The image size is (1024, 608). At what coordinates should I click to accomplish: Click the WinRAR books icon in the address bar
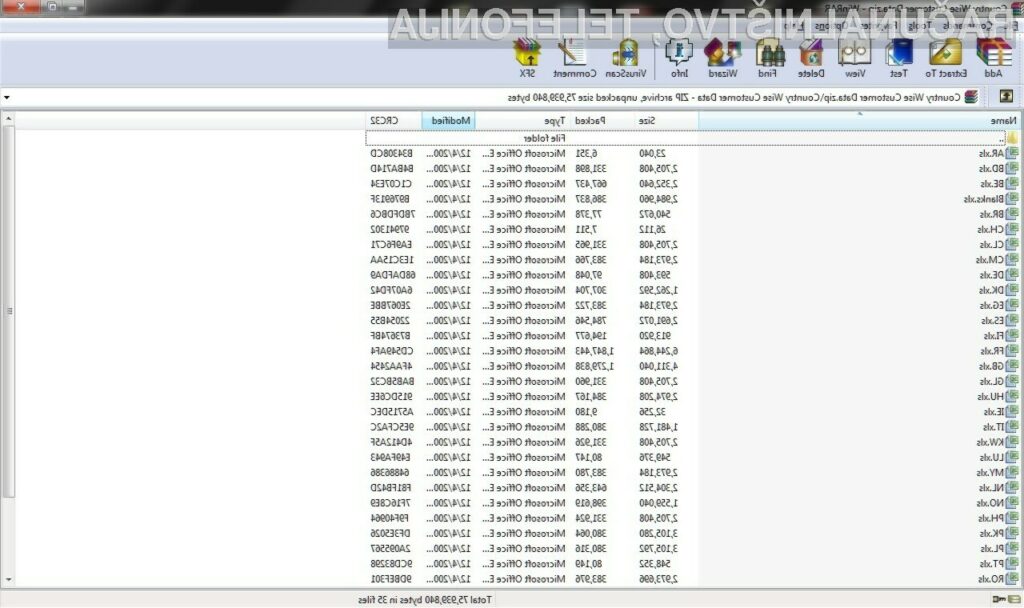972,97
